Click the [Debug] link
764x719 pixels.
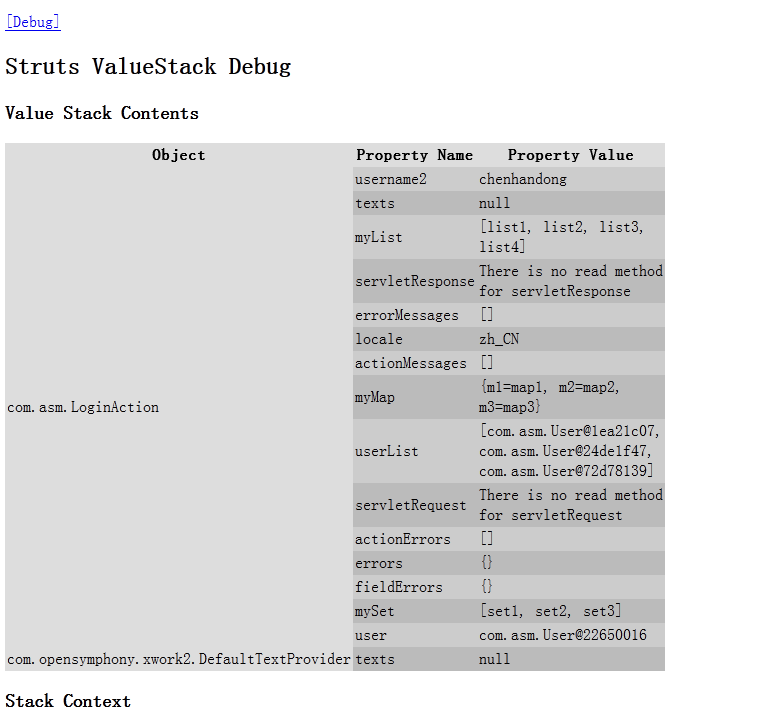coord(32,22)
